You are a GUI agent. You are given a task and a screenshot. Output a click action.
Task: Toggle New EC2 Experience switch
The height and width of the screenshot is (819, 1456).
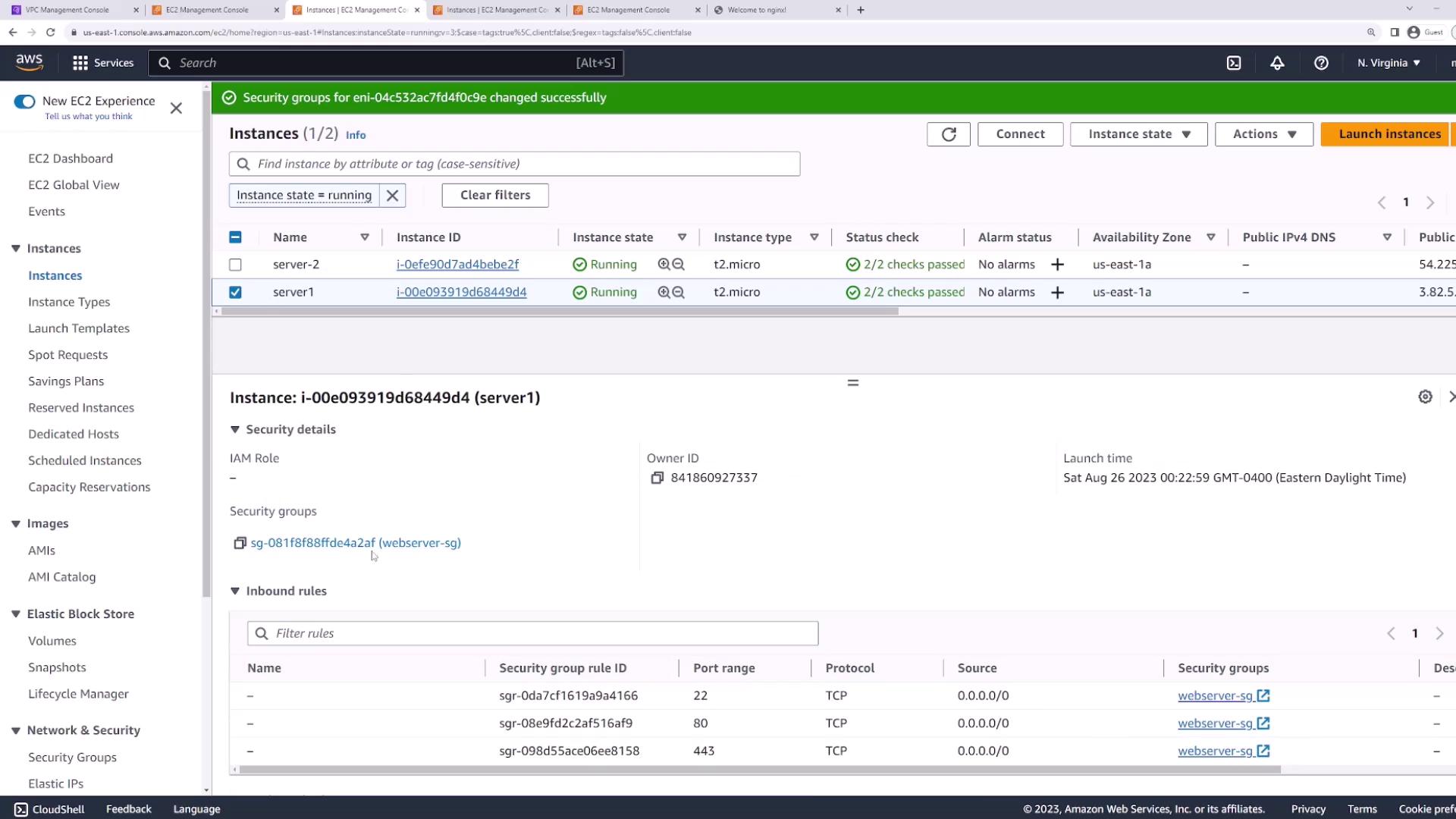coord(24,102)
